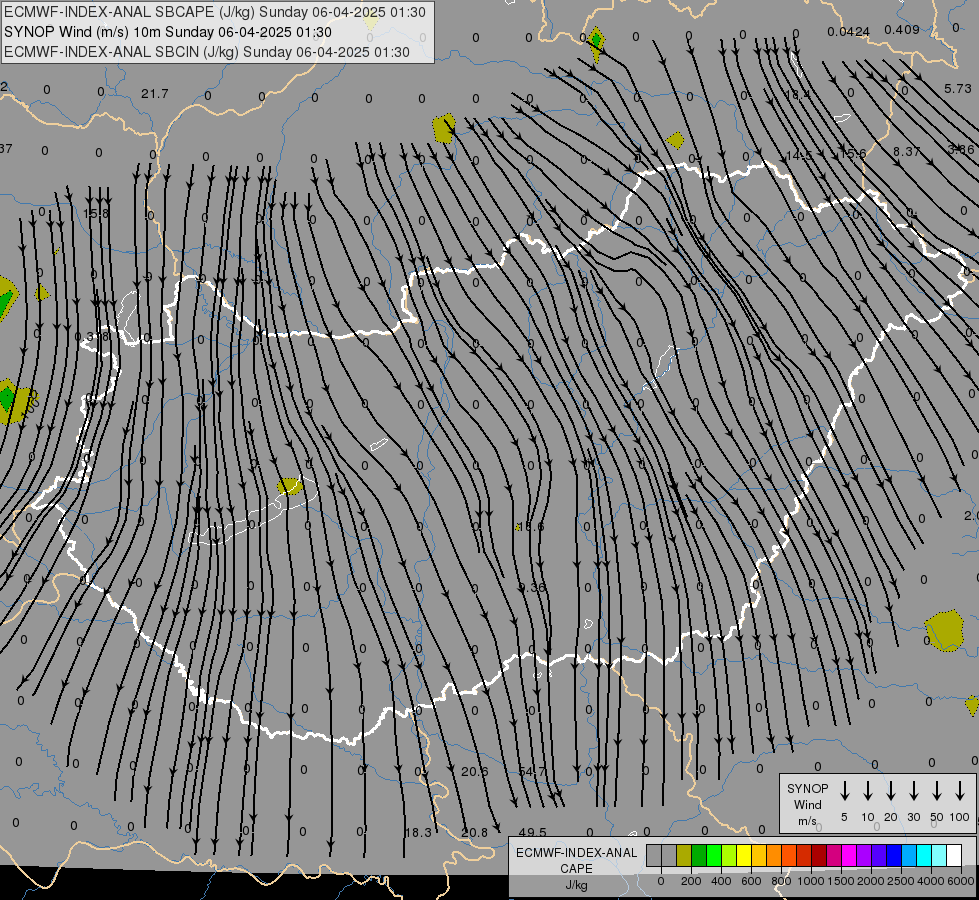979x900 pixels.
Task: Click the 5.73 value on the map
Action: pos(958,89)
